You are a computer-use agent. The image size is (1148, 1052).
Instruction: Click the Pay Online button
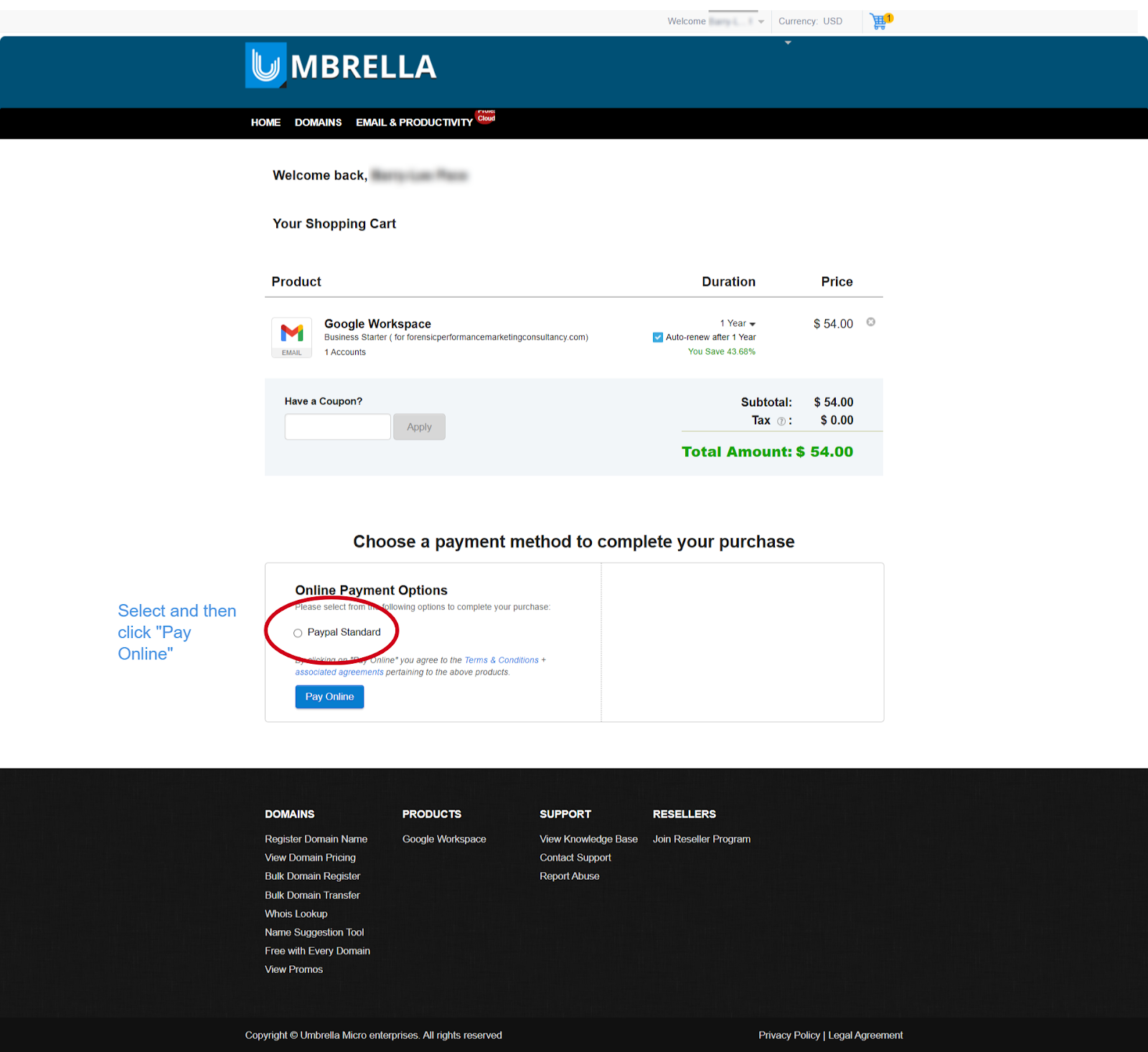point(329,697)
